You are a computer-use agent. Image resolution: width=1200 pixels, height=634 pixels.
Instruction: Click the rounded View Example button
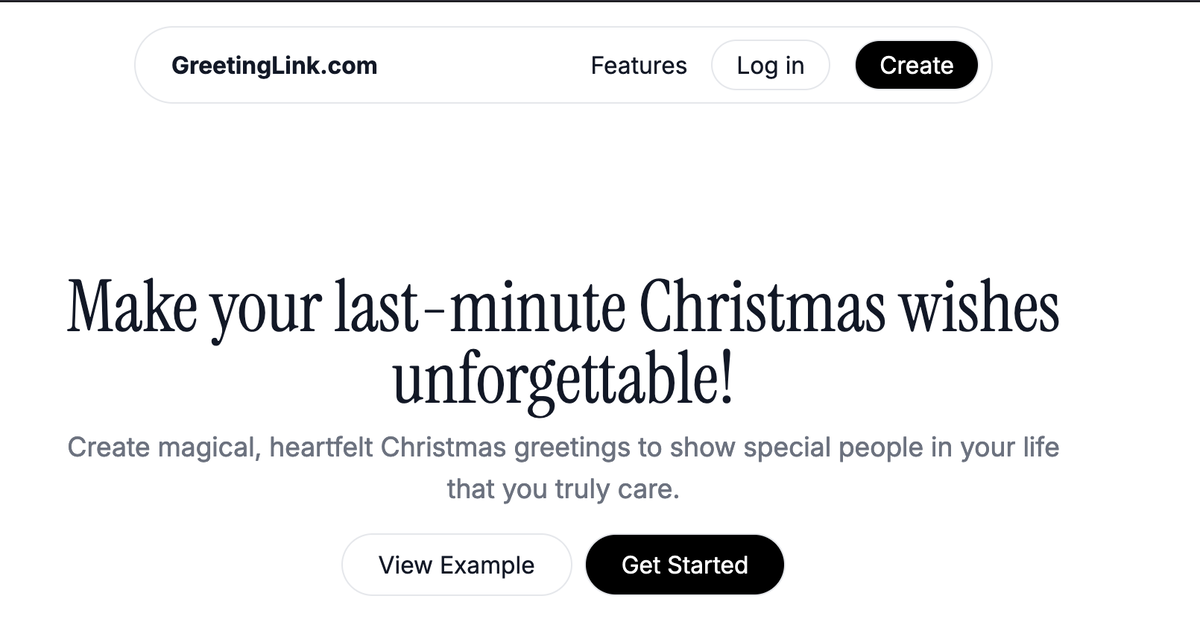[x=456, y=565]
